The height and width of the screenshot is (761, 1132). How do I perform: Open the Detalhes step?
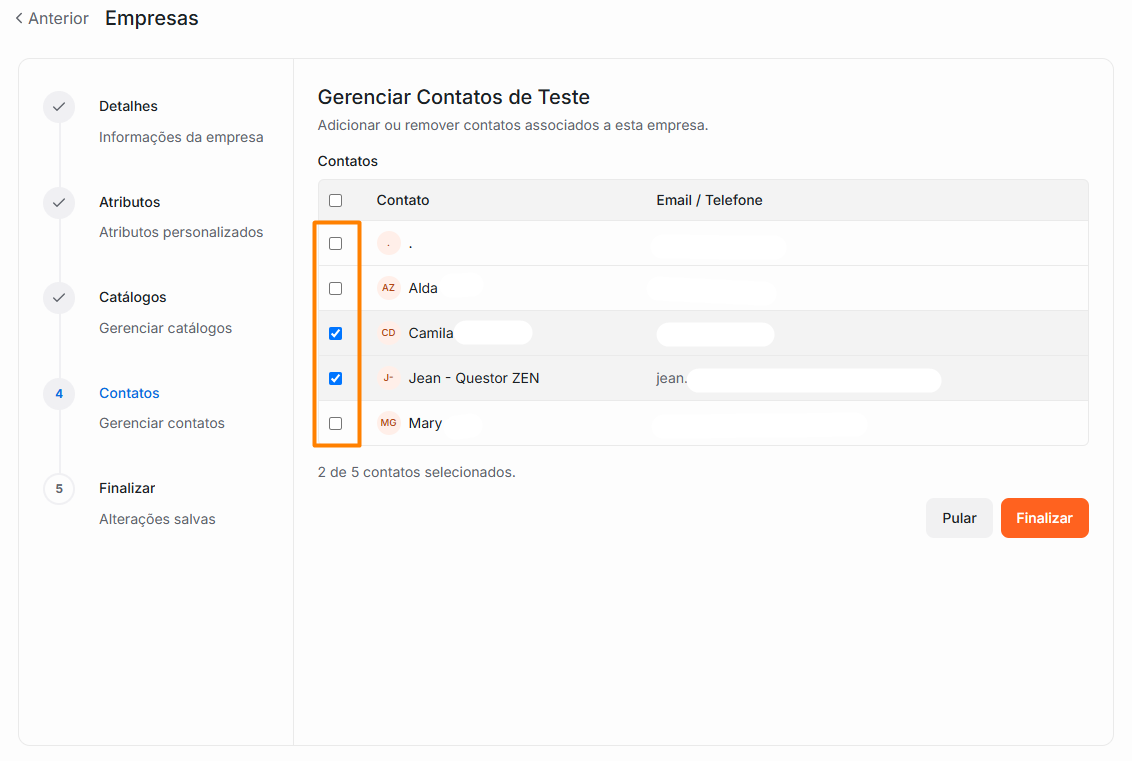click(129, 106)
